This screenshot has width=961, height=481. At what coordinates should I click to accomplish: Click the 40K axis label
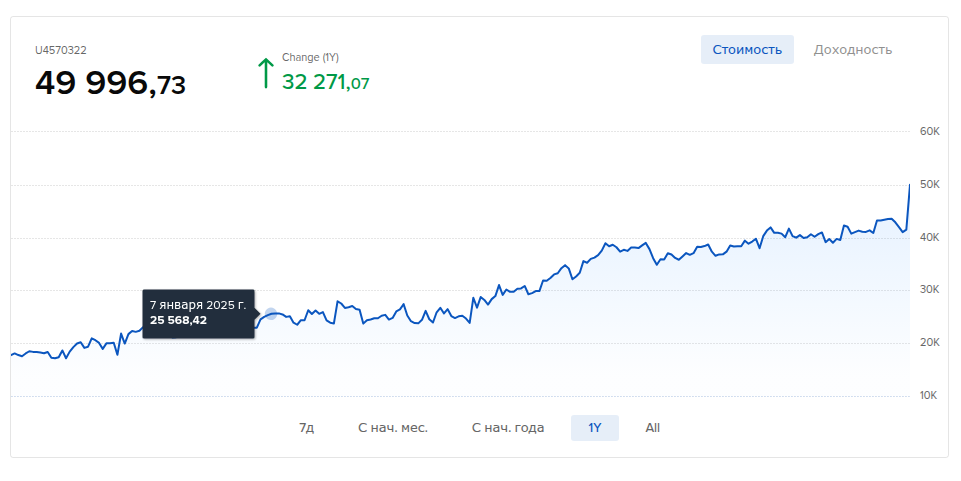click(929, 238)
